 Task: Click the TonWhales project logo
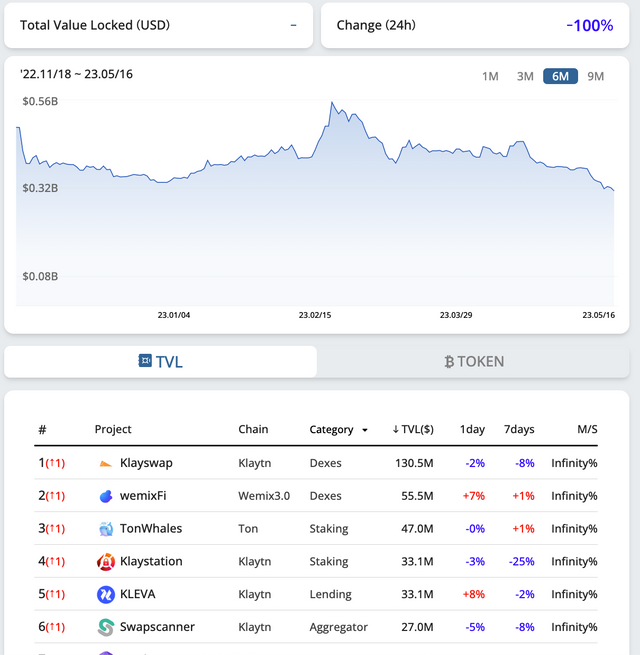(106, 529)
